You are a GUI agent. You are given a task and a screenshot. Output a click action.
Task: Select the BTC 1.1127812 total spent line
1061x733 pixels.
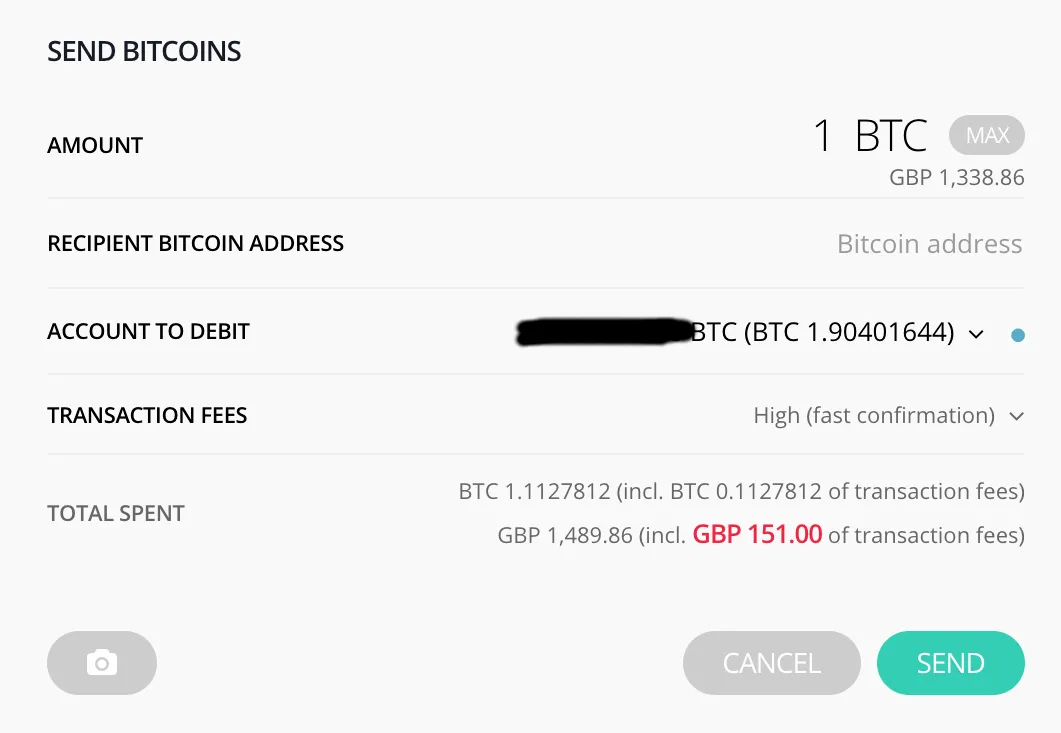coord(741,491)
